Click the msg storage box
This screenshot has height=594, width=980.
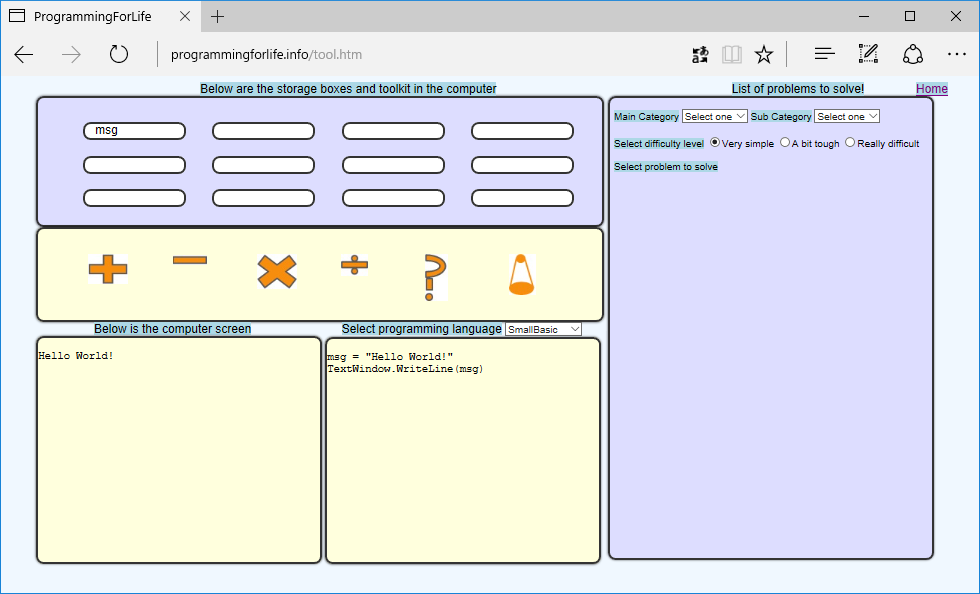click(134, 131)
